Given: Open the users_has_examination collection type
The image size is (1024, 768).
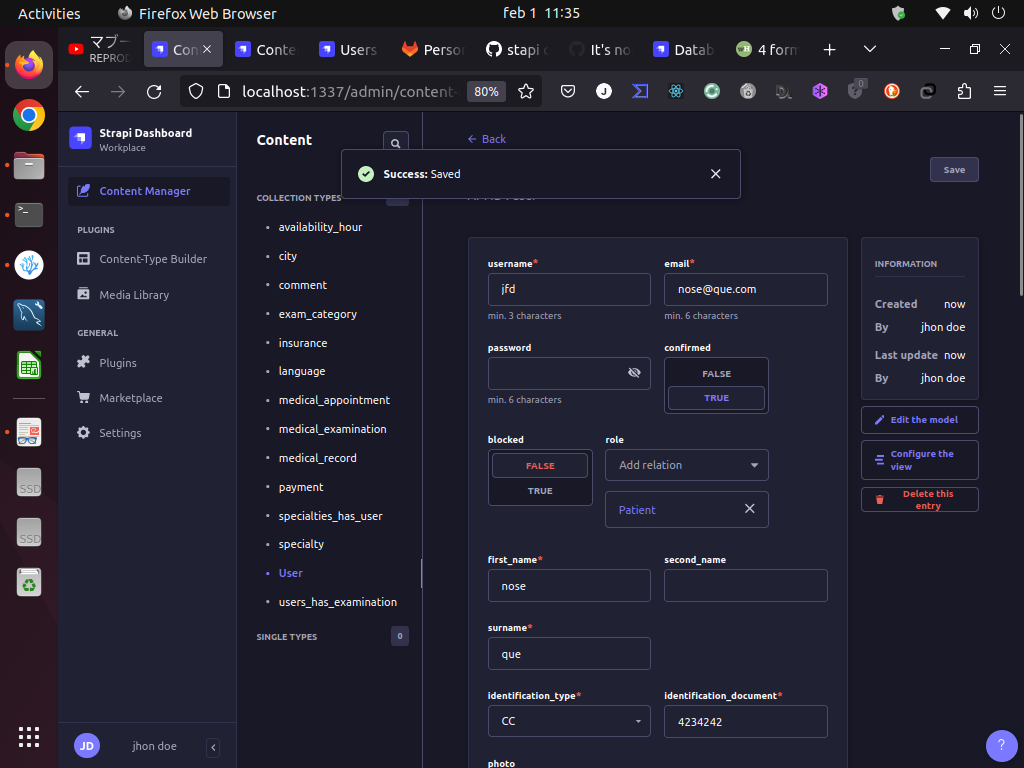Looking at the screenshot, I should pos(338,601).
